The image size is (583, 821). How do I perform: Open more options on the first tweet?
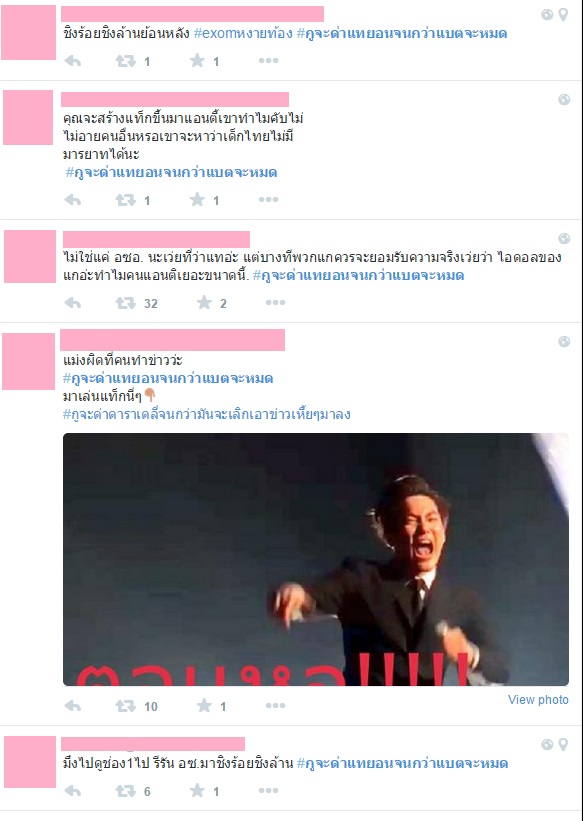point(268,61)
